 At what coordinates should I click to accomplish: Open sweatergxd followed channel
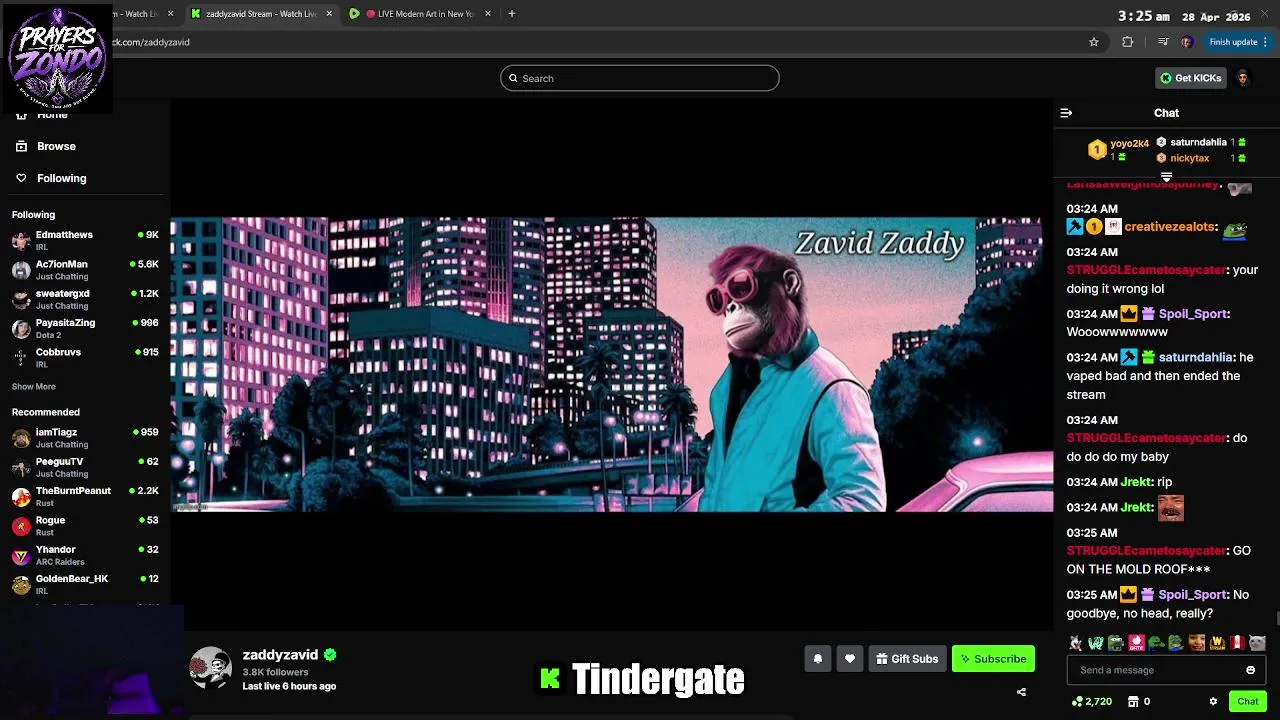85,299
